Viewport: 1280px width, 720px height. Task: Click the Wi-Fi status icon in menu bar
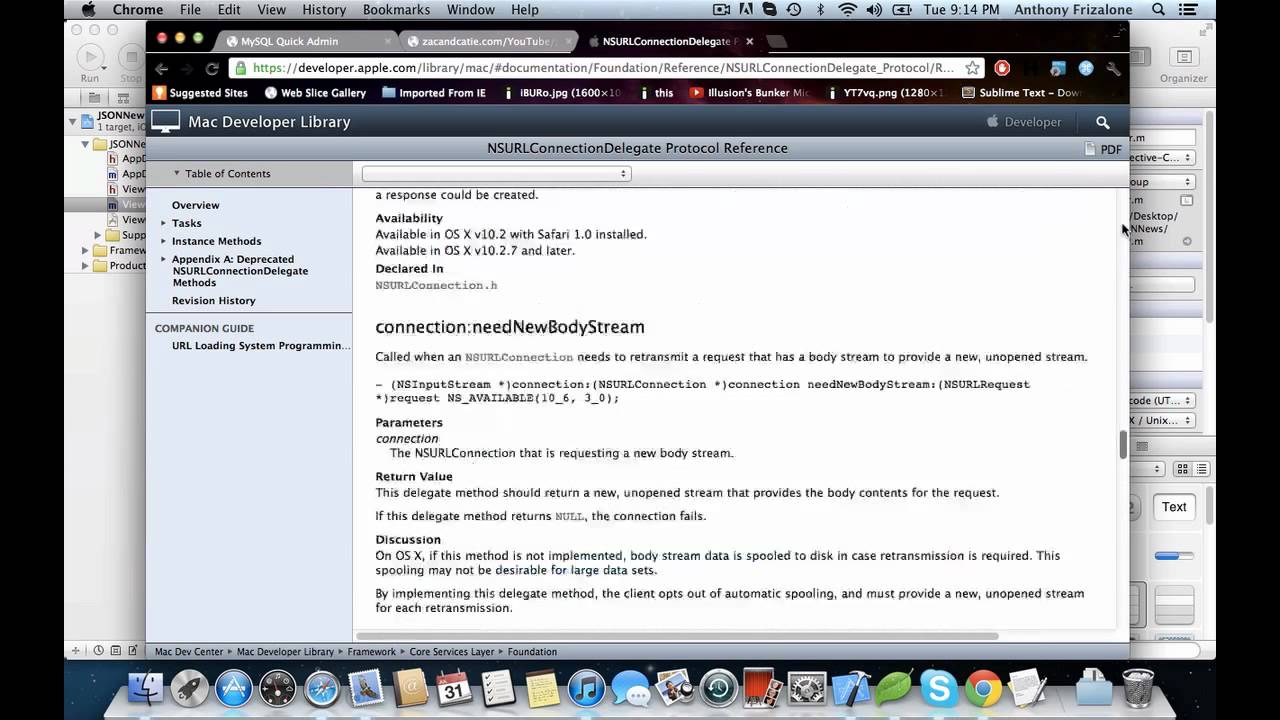tap(848, 10)
